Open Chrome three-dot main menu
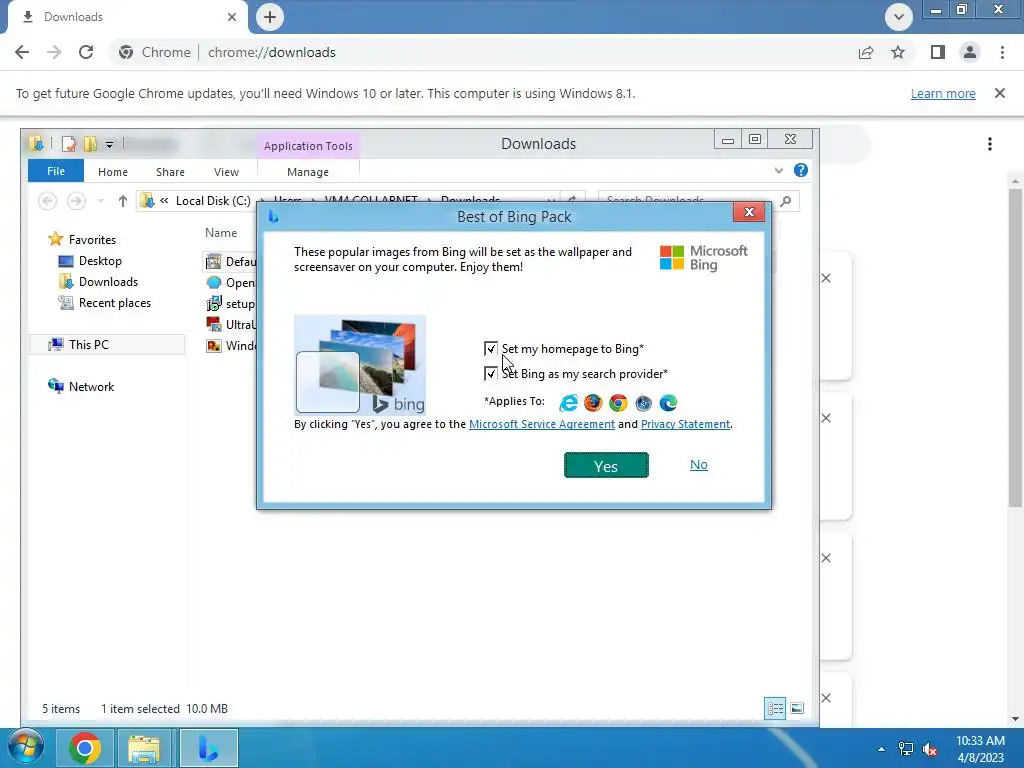 [x=1002, y=52]
